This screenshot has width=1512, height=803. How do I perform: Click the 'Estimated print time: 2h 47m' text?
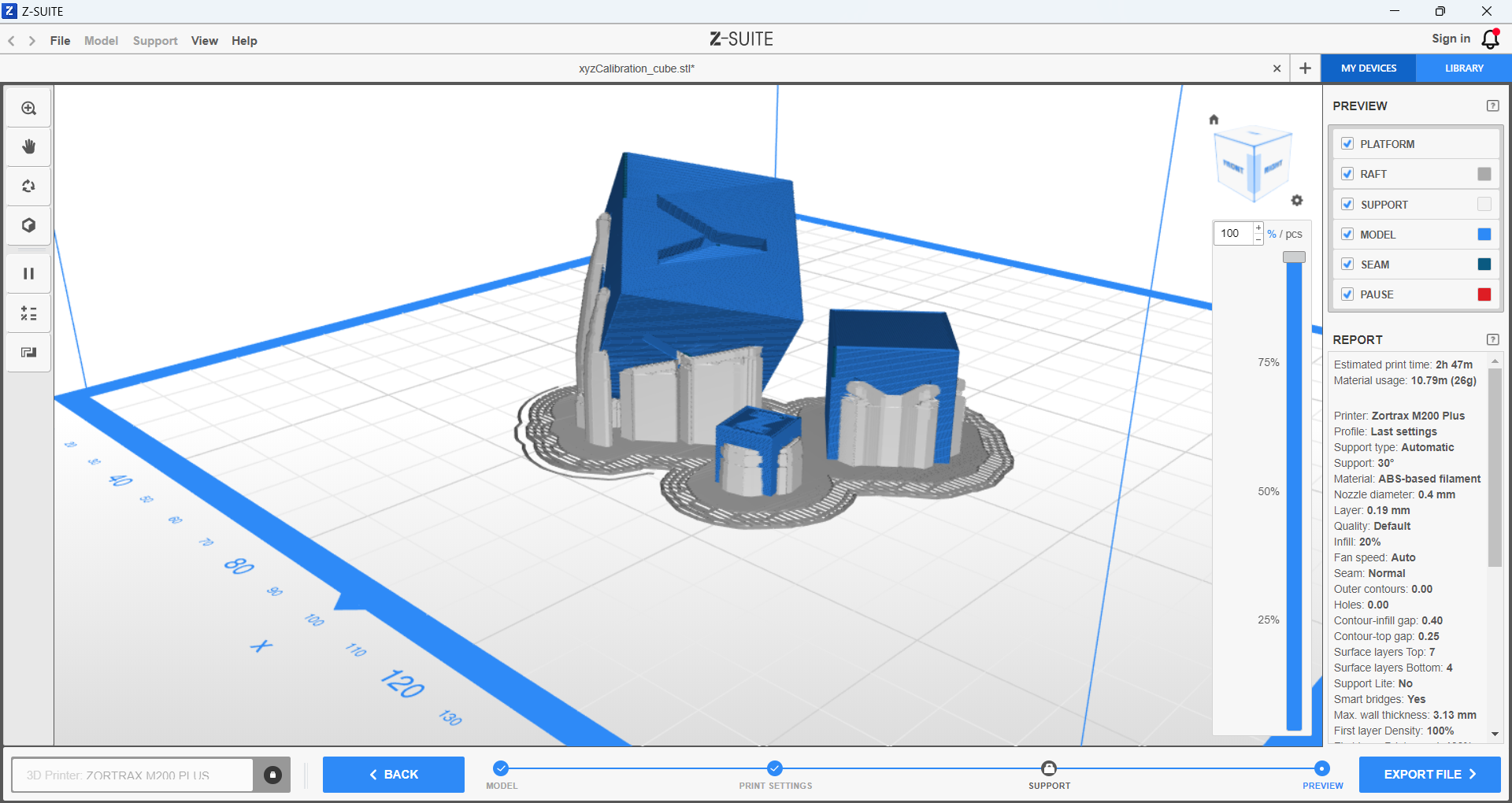[x=1403, y=364]
